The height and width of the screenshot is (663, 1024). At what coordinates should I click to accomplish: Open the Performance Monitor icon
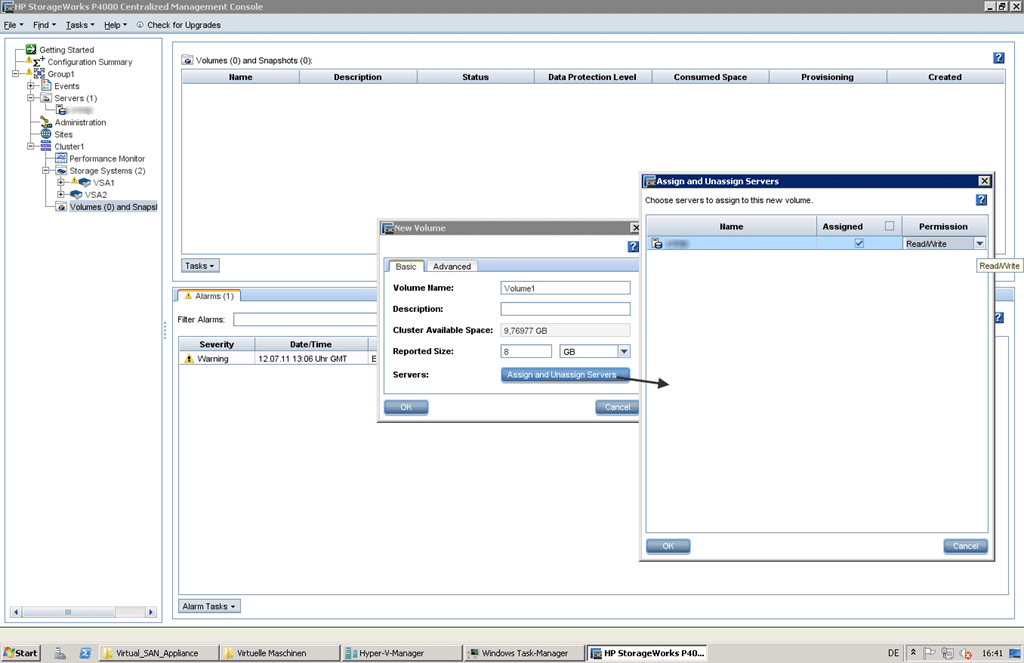(x=61, y=158)
